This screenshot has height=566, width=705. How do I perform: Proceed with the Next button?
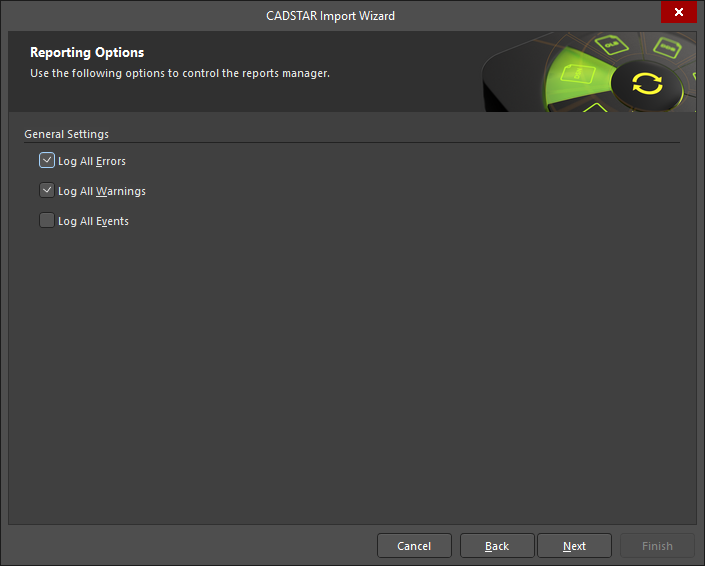pyautogui.click(x=574, y=546)
